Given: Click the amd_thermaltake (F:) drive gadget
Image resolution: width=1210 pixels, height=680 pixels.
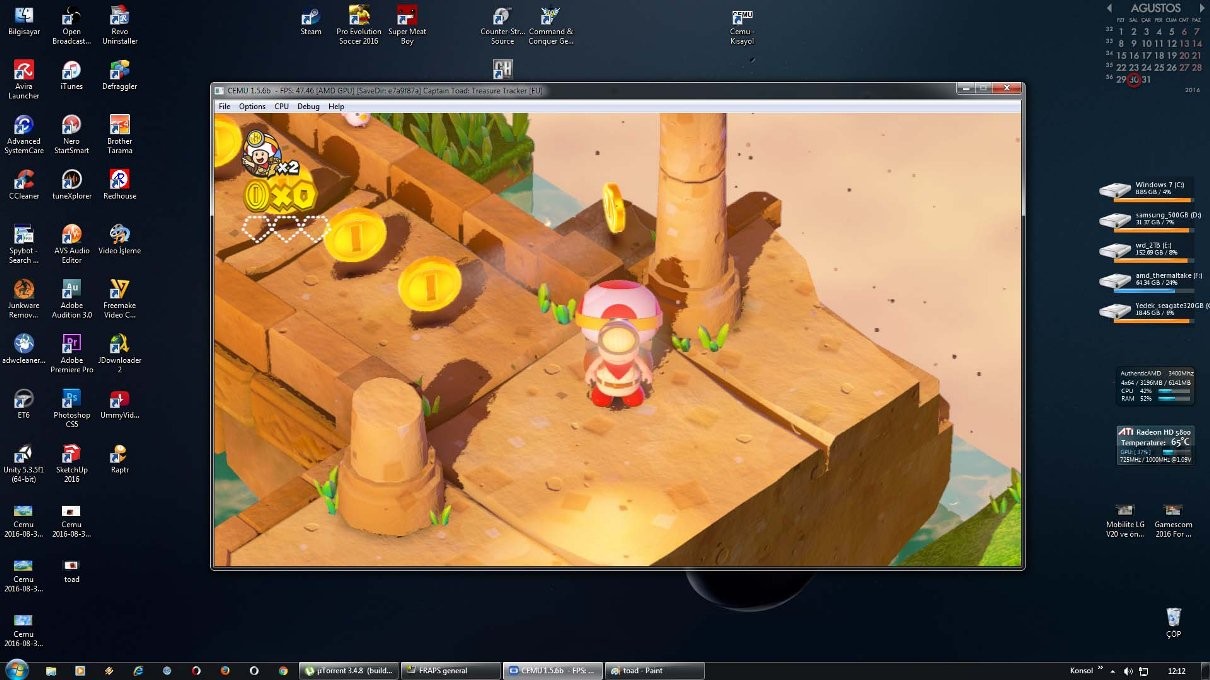Looking at the screenshot, I should [1148, 280].
